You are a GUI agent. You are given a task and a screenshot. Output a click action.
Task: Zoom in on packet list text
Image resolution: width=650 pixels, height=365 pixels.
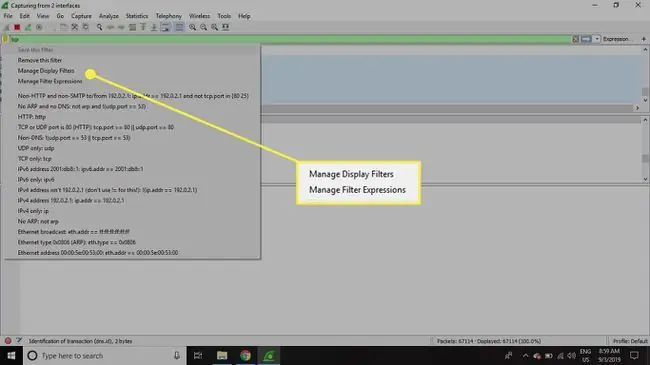pyautogui.click(x=192, y=27)
